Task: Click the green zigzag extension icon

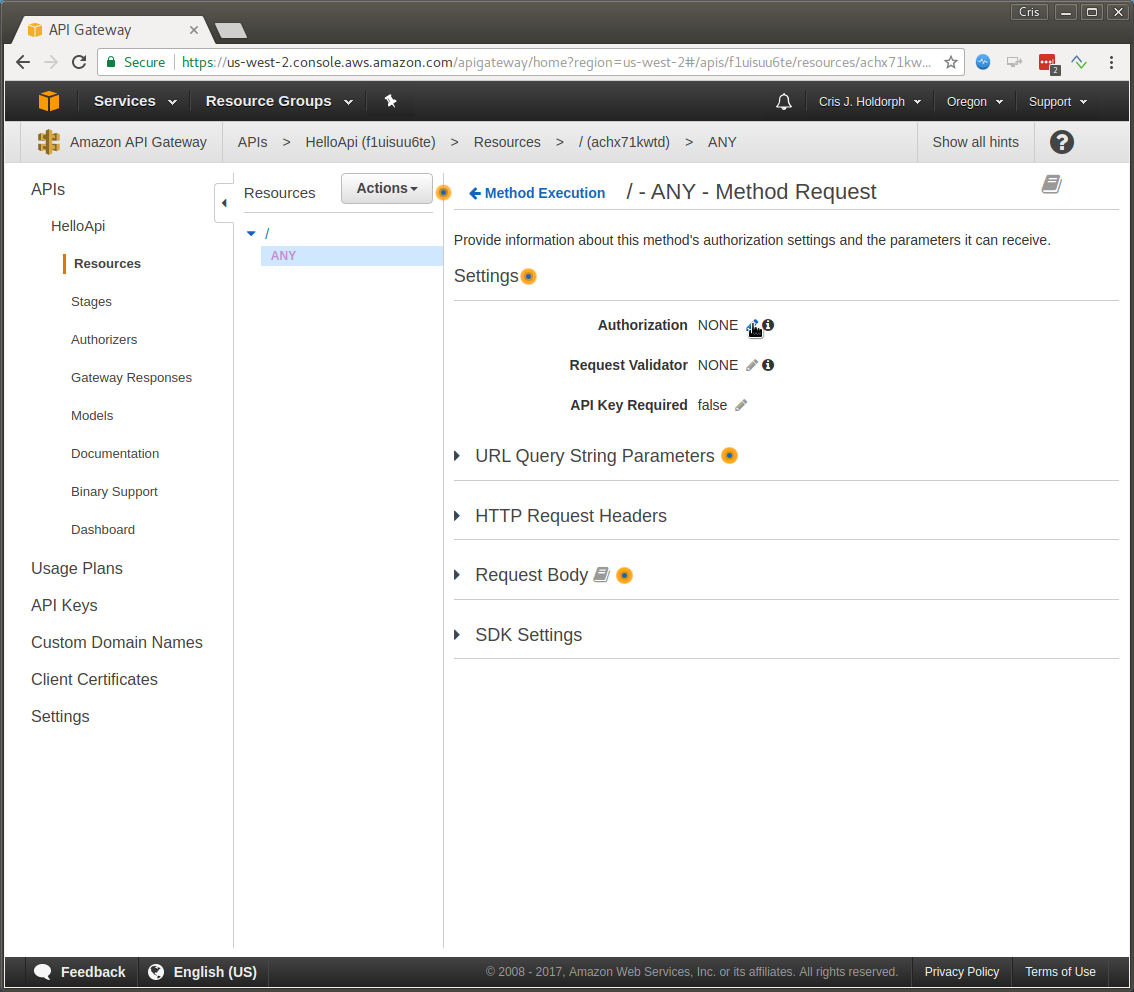Action: 1079,62
